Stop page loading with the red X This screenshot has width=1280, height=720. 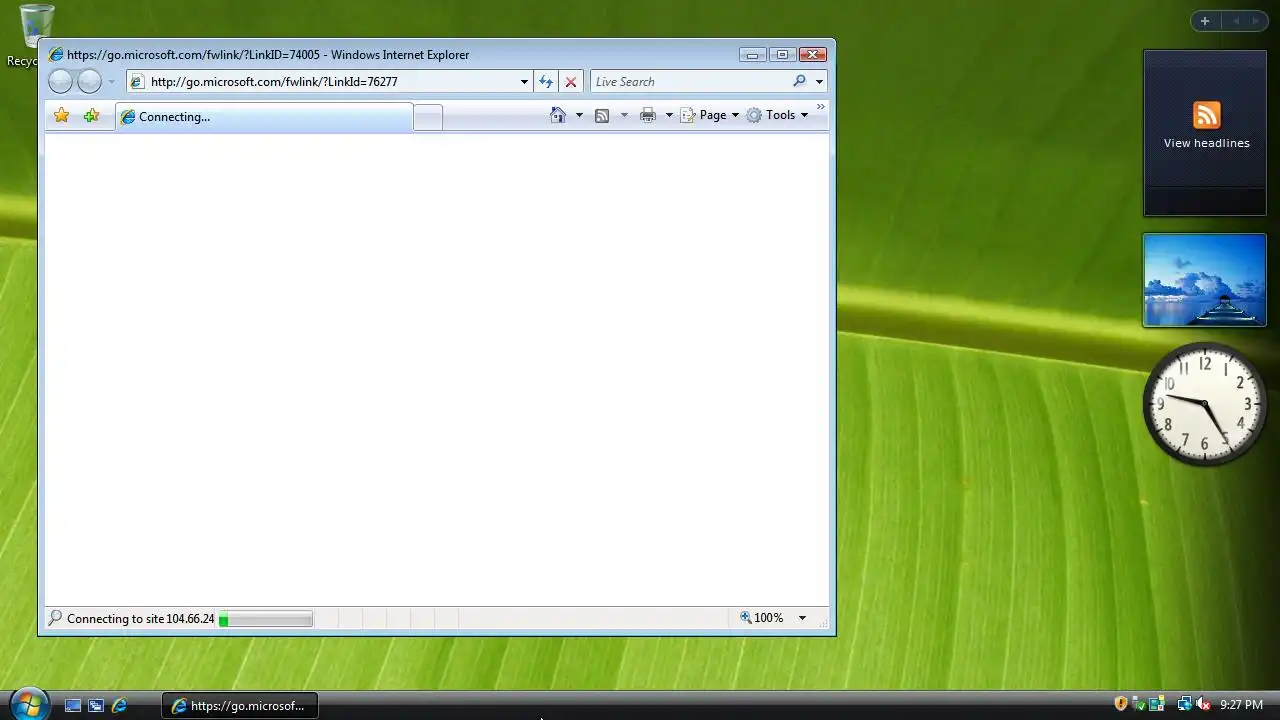tap(571, 82)
